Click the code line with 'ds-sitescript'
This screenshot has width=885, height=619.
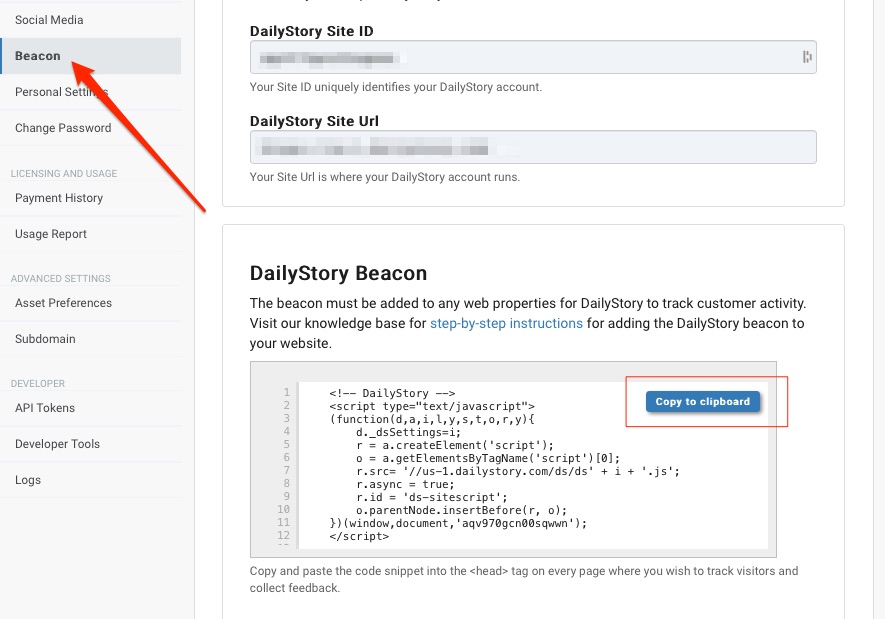[x=432, y=497]
